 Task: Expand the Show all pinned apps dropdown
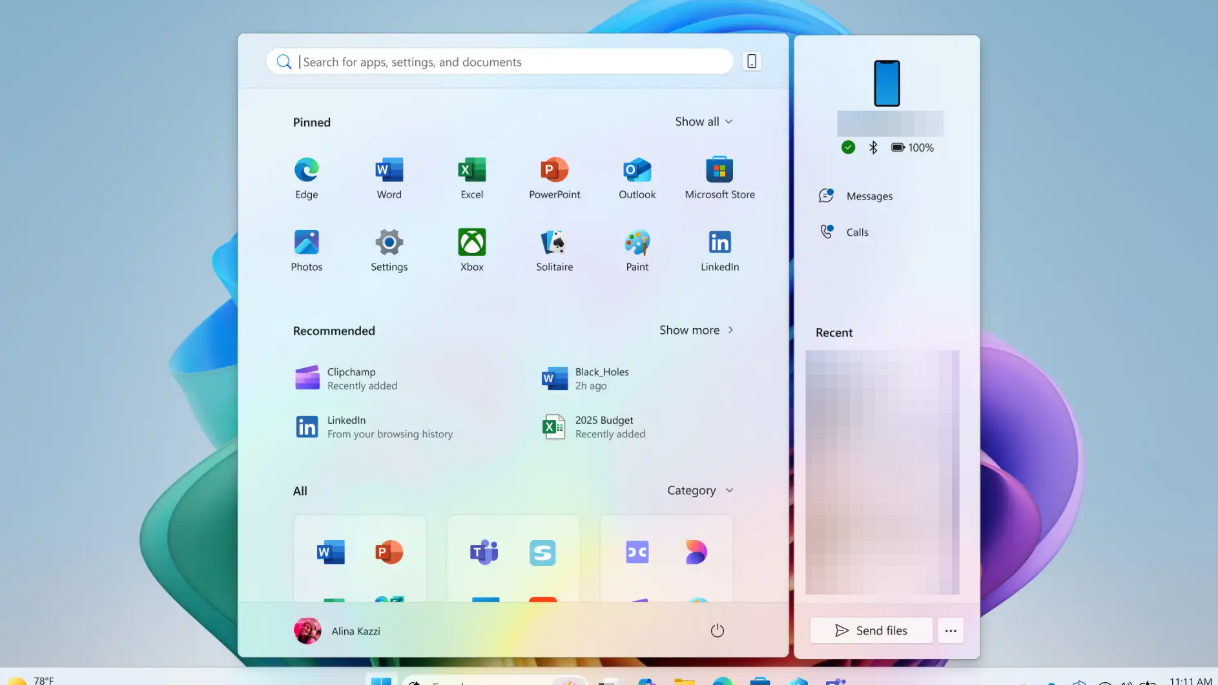[703, 122]
